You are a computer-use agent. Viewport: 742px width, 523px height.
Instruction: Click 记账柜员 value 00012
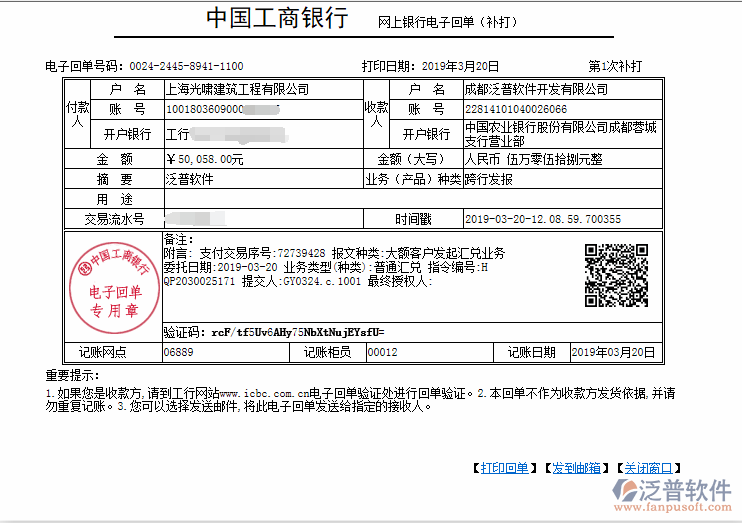[x=382, y=352]
